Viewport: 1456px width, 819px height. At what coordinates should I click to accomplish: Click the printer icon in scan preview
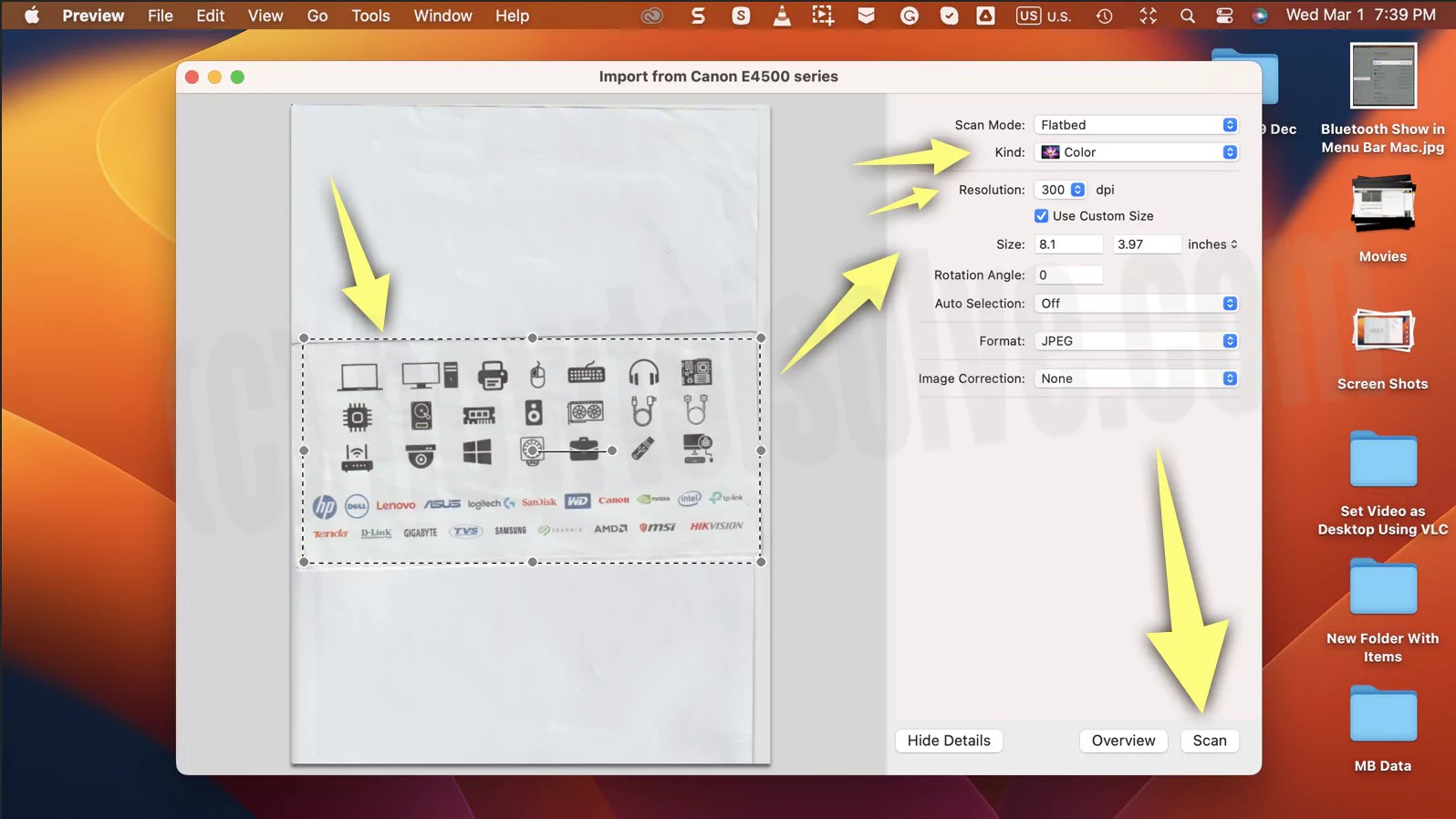coord(493,375)
